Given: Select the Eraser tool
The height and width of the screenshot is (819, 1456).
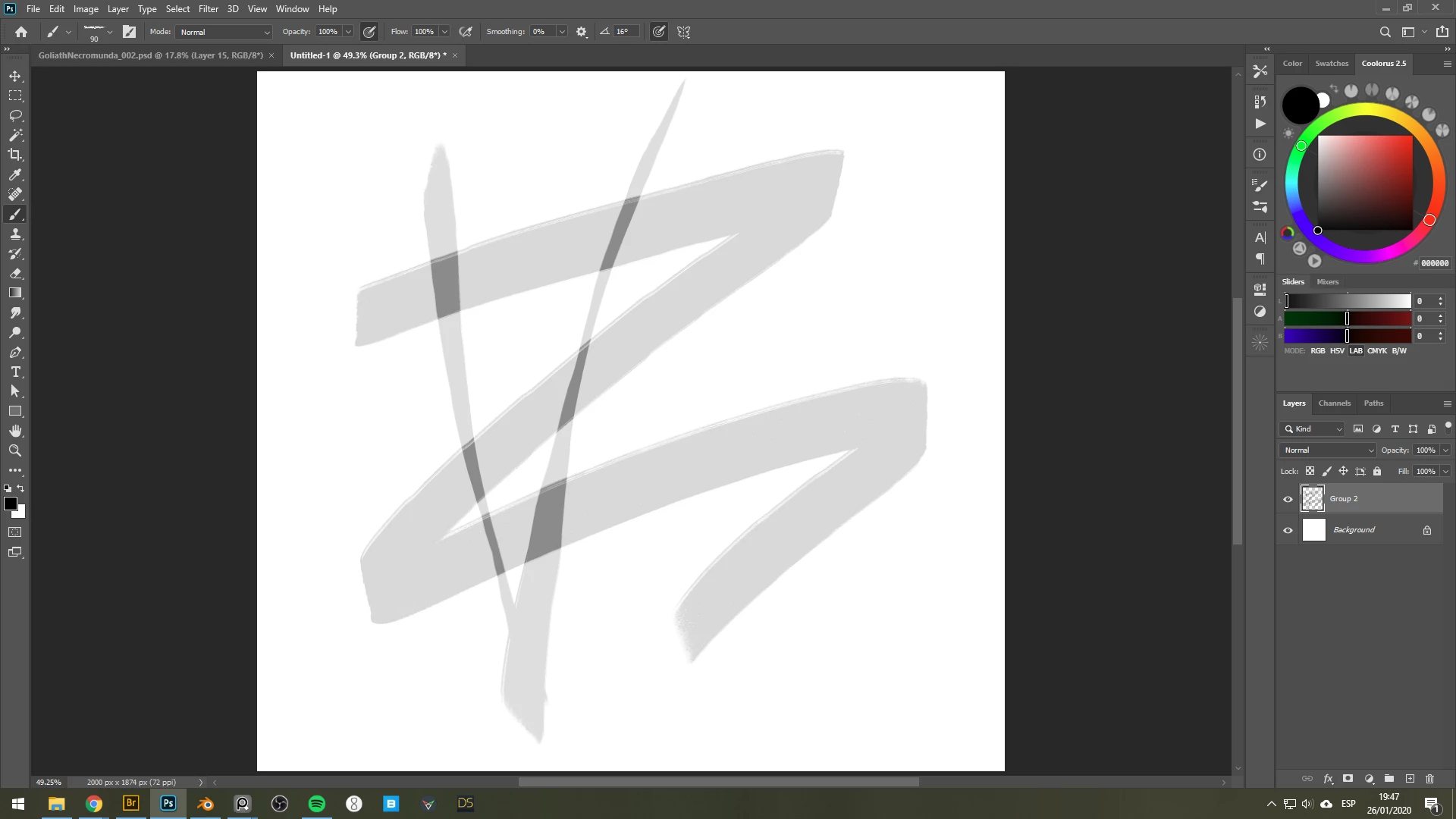Looking at the screenshot, I should click(15, 274).
